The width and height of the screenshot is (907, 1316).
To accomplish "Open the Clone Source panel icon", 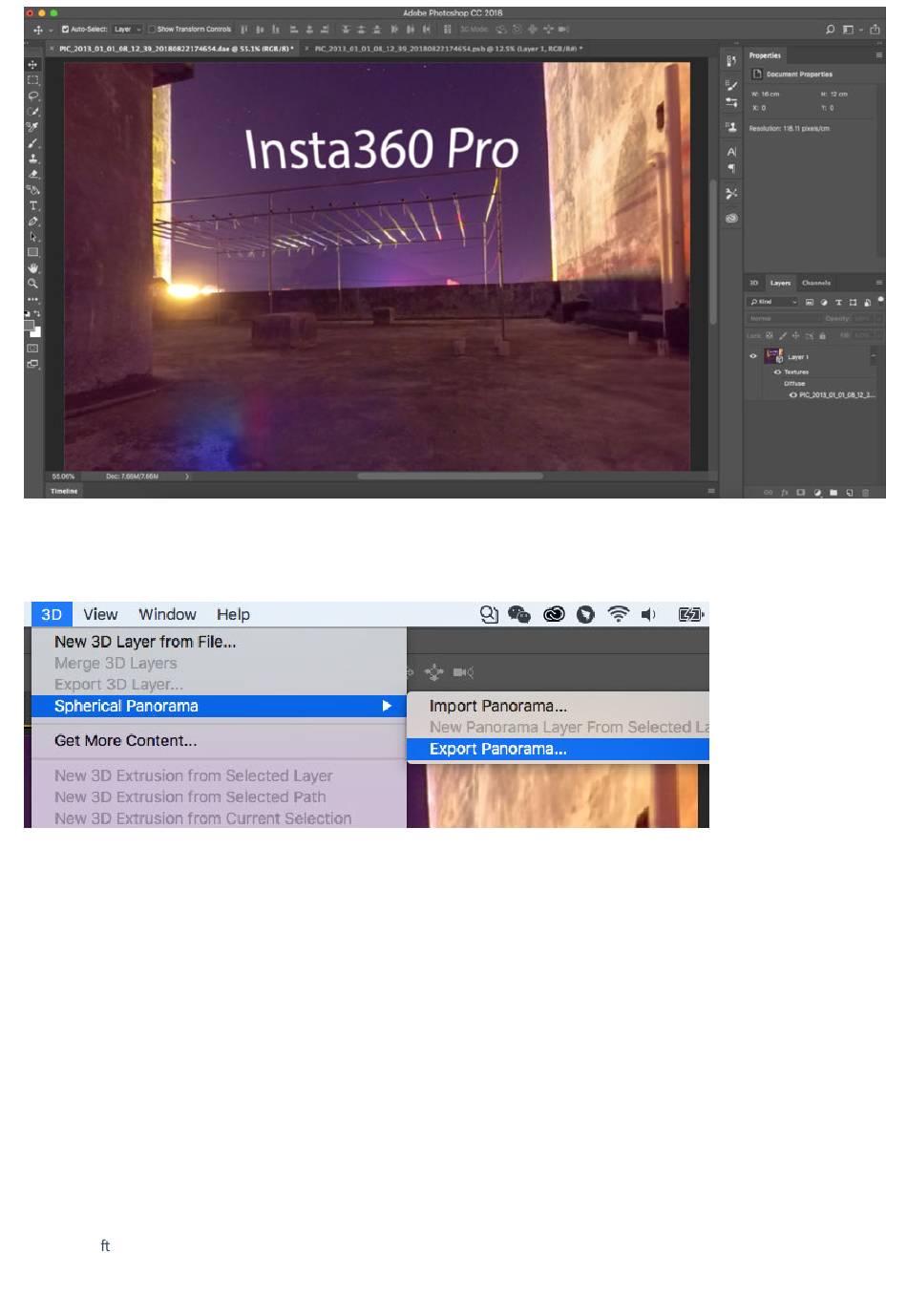I will point(731,126).
